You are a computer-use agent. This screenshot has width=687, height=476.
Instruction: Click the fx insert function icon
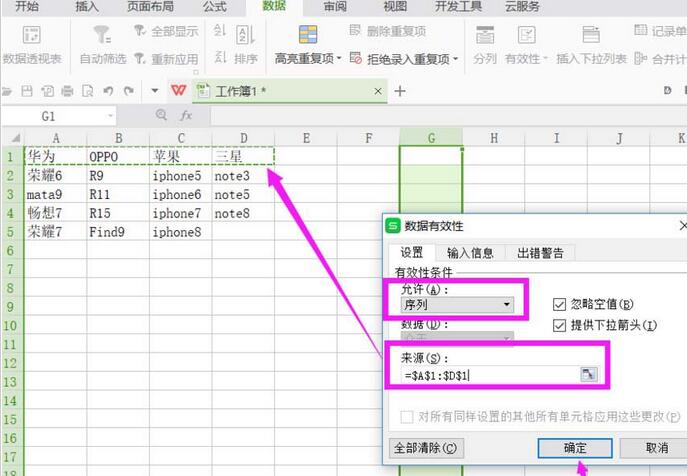(186, 115)
